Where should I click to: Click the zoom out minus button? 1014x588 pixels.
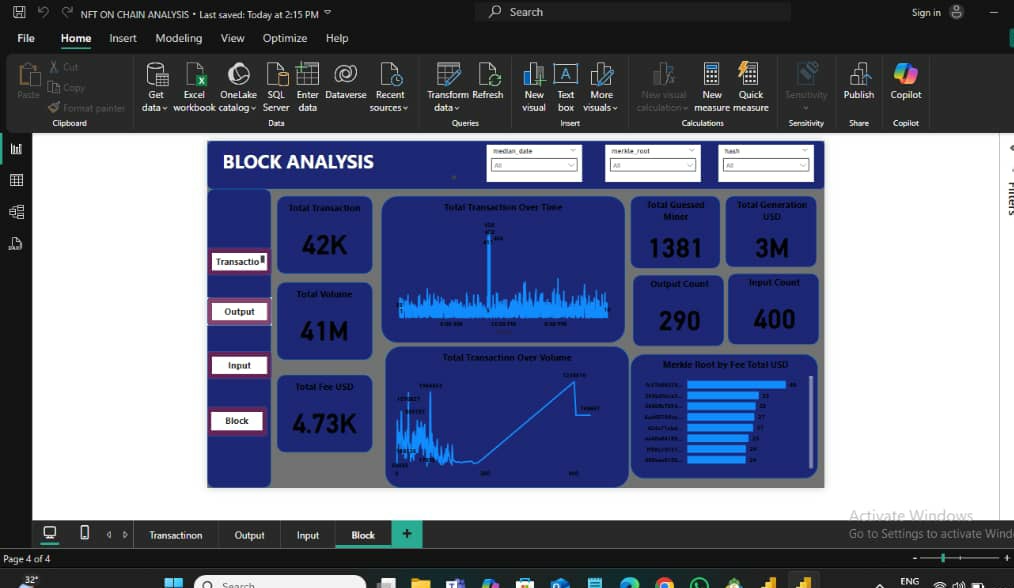point(914,558)
